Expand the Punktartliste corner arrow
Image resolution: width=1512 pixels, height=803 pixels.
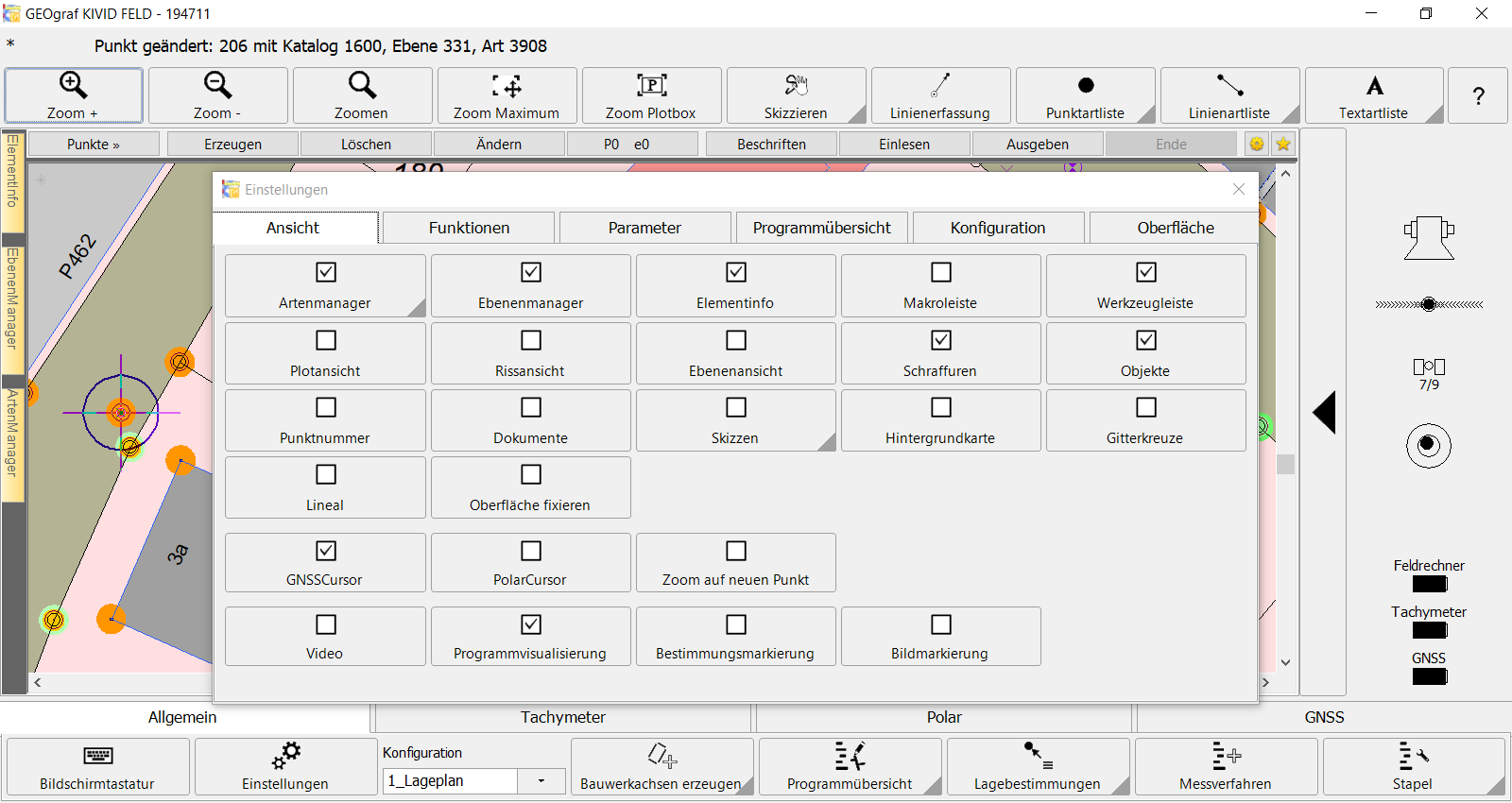pos(1146,115)
